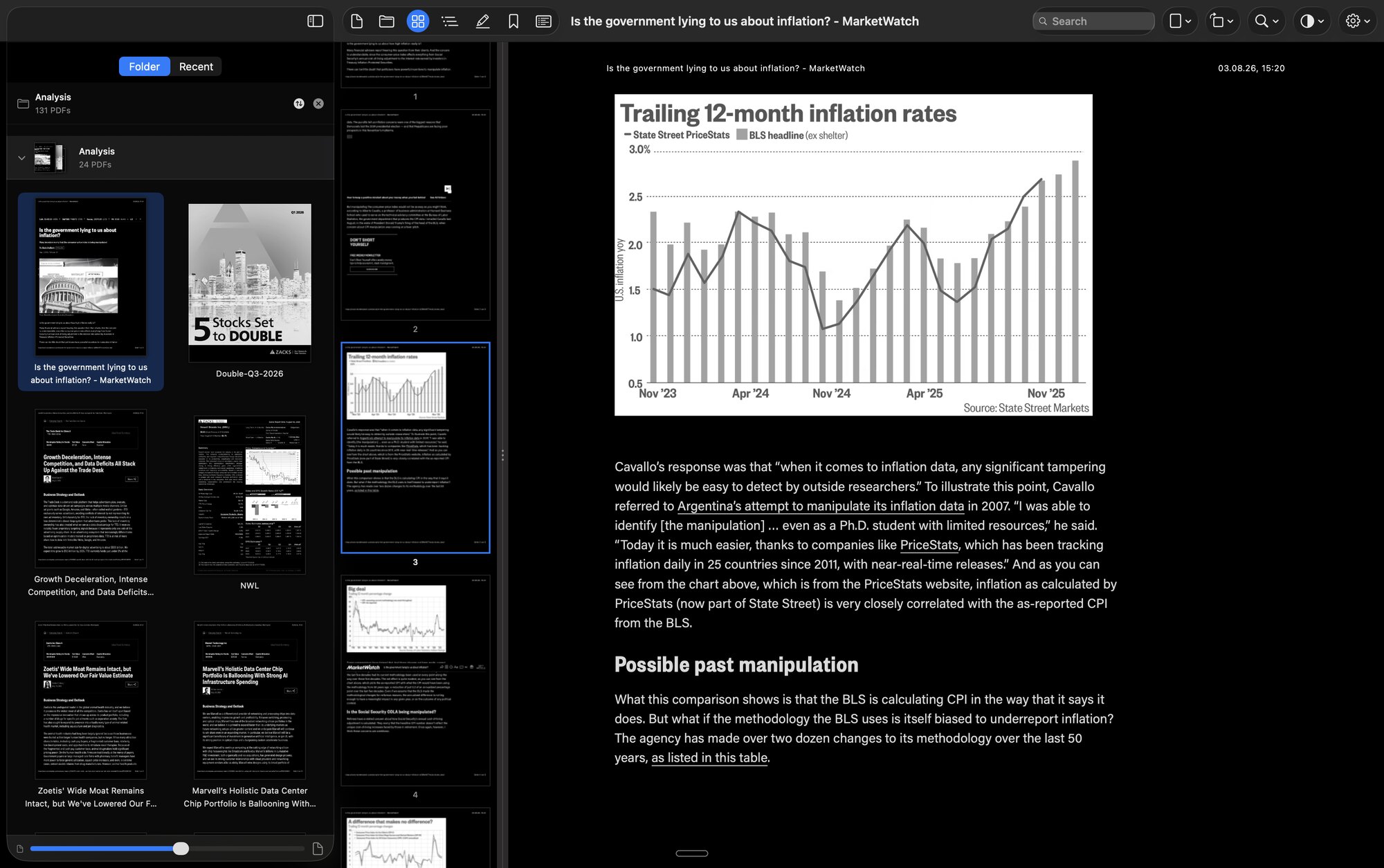1384x868 pixels.
Task: Remove Analysis folder with the X icon
Action: click(318, 104)
